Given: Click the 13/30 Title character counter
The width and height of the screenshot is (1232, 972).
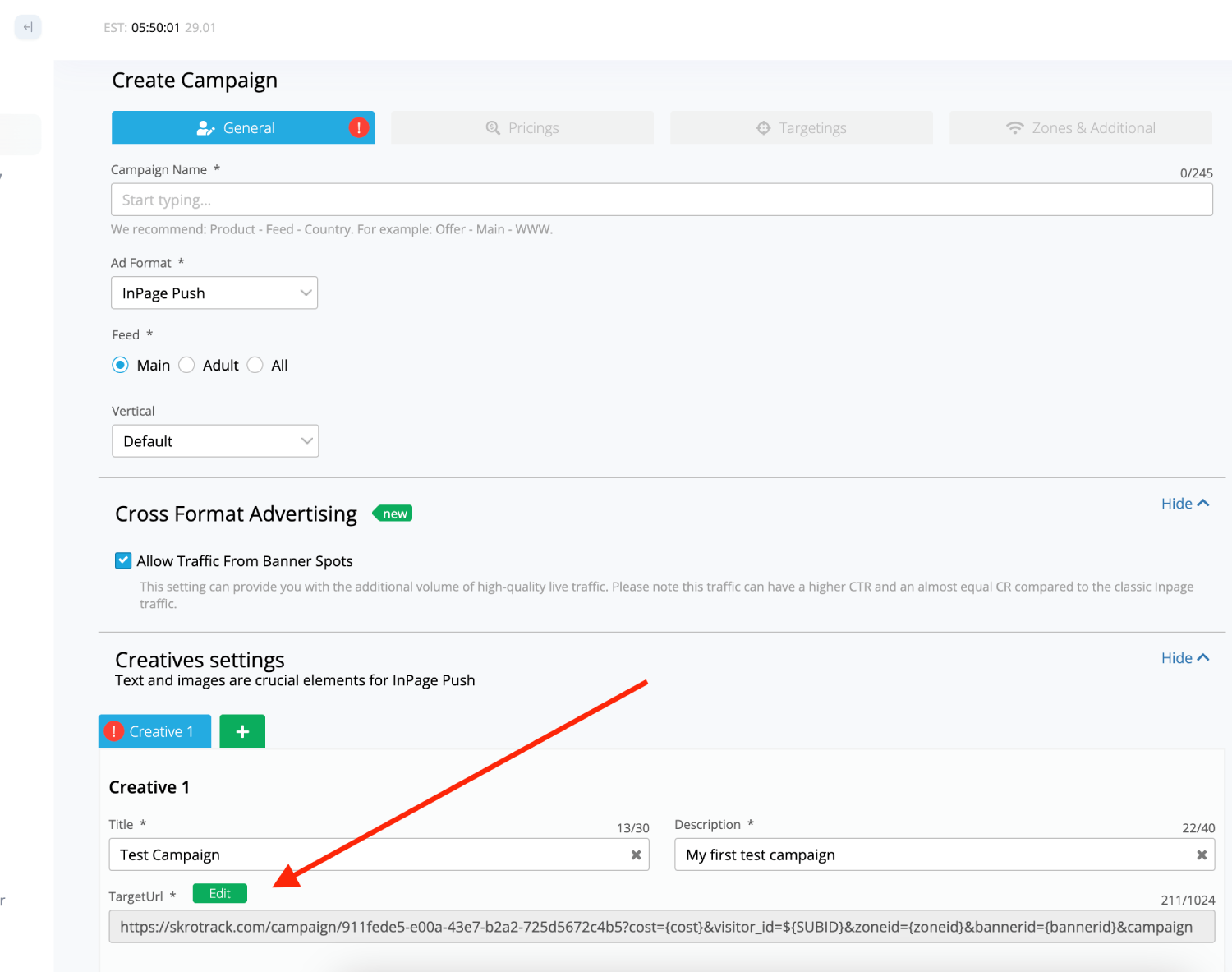Looking at the screenshot, I should (633, 828).
